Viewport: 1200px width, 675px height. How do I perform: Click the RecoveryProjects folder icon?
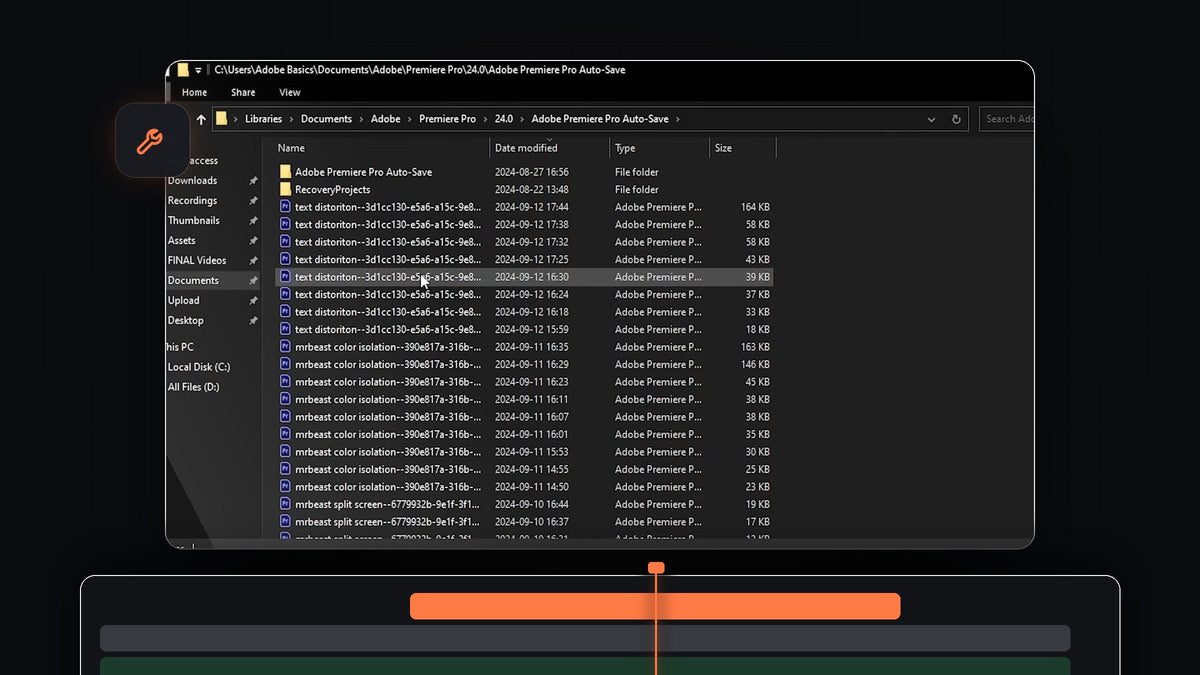point(285,189)
